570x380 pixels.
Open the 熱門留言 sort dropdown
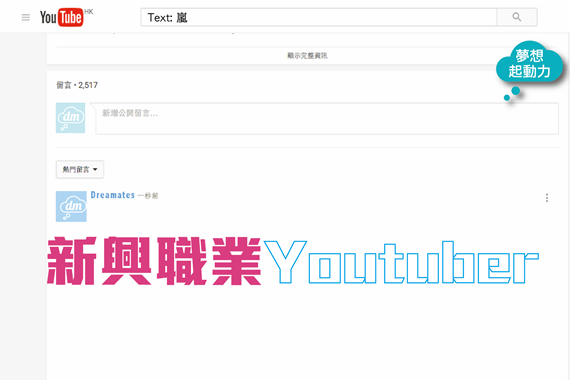[80, 169]
